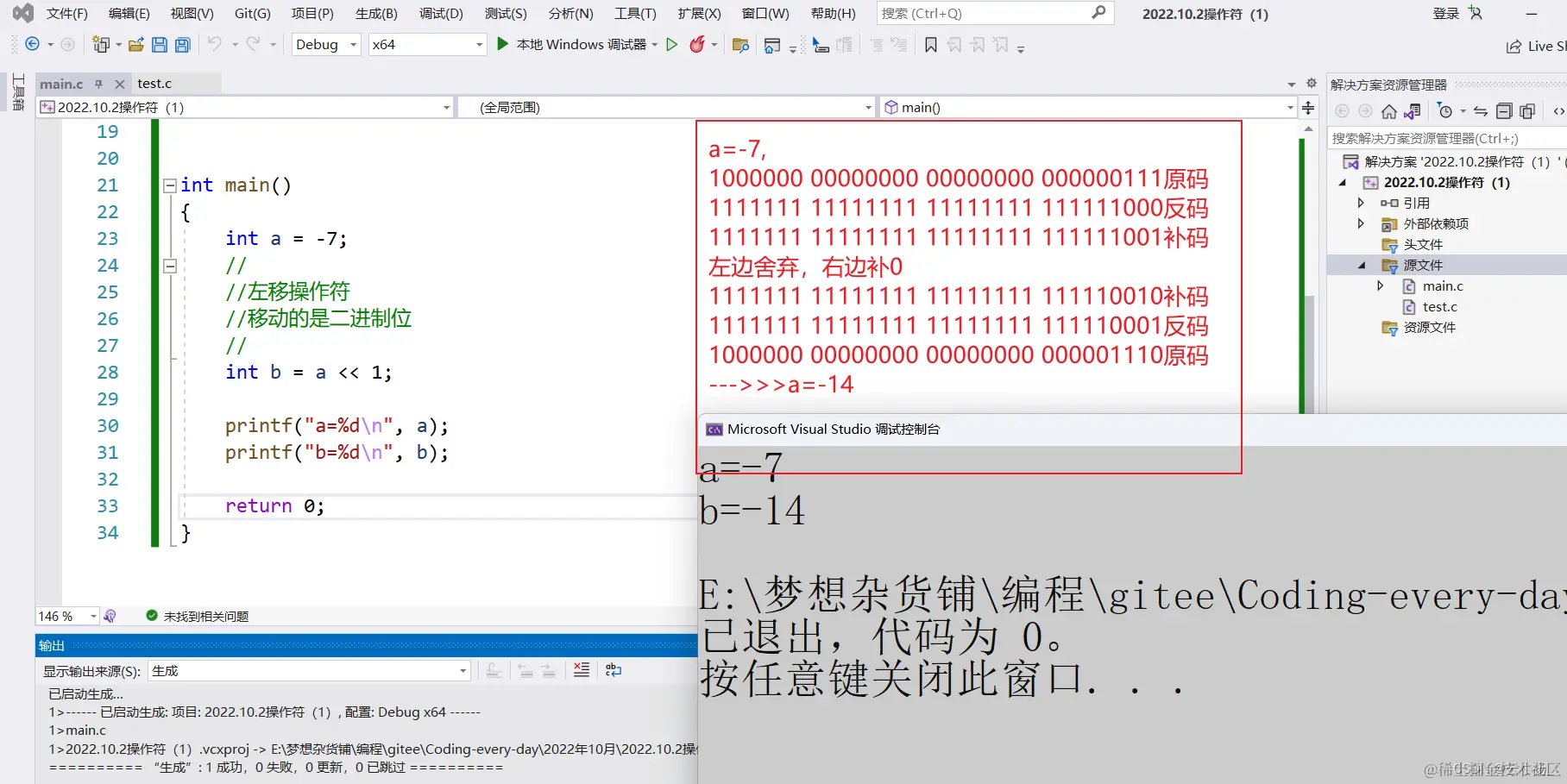Screen dimensions: 1567x784
Task: Click the Navigate Backward toolbar arrow
Action: coord(33,45)
